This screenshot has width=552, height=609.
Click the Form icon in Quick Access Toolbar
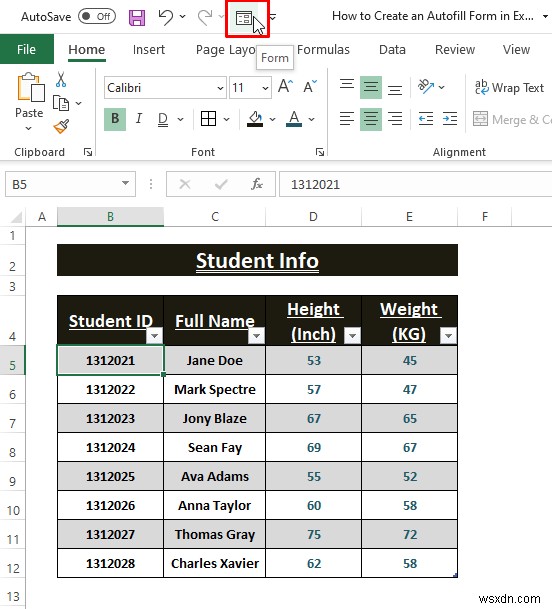coord(244,18)
